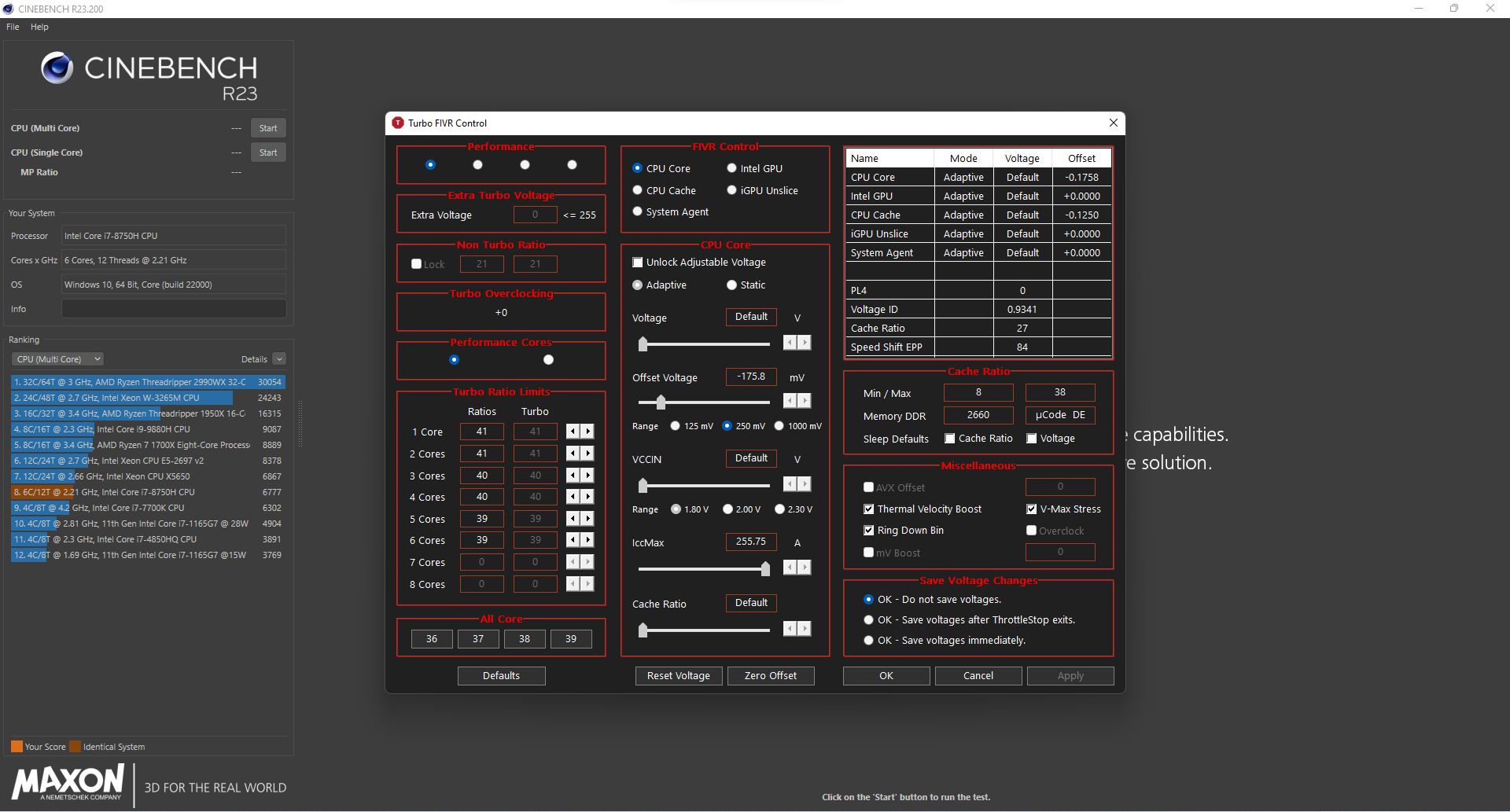This screenshot has width=1510, height=812.
Task: Enable Unlock Adjustable Voltage checkbox
Action: coord(638,263)
